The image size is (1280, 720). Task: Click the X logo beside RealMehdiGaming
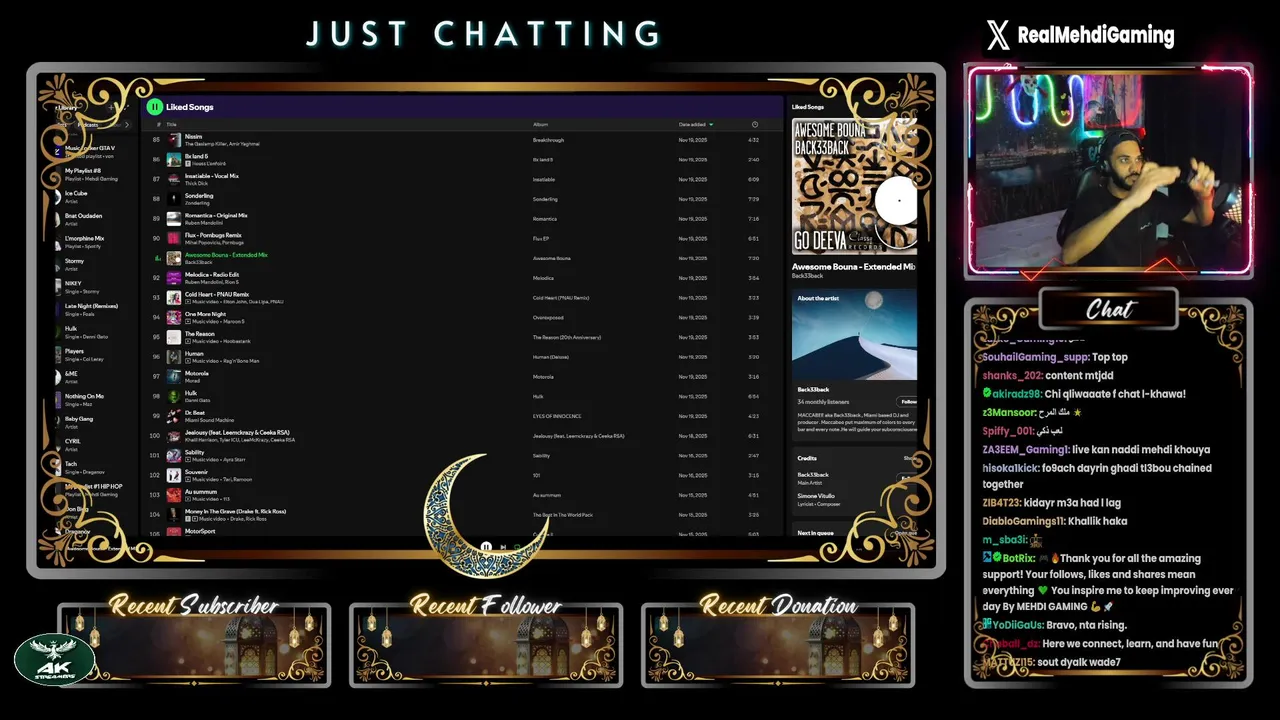[998, 36]
